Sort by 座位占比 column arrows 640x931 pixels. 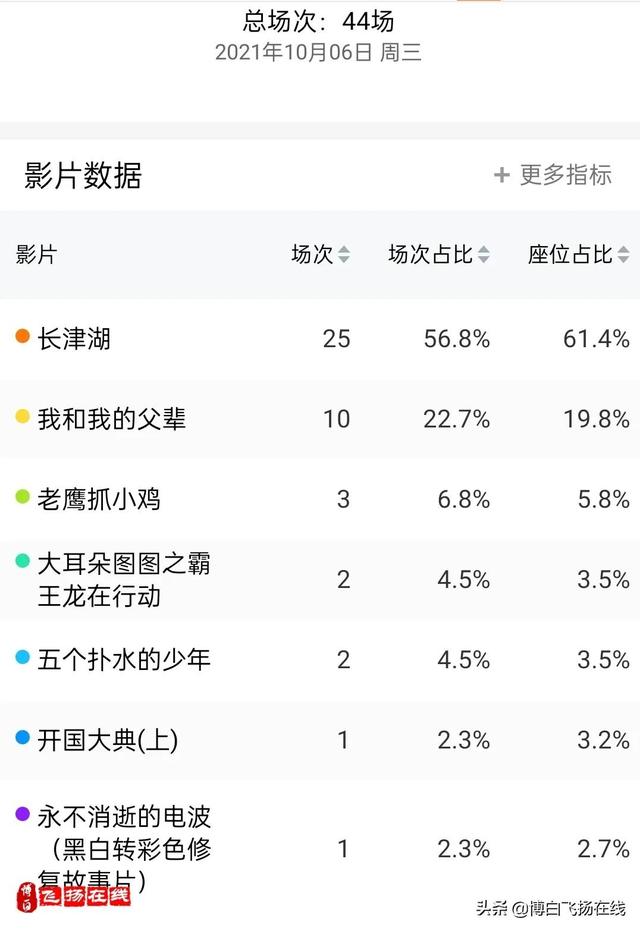click(623, 255)
